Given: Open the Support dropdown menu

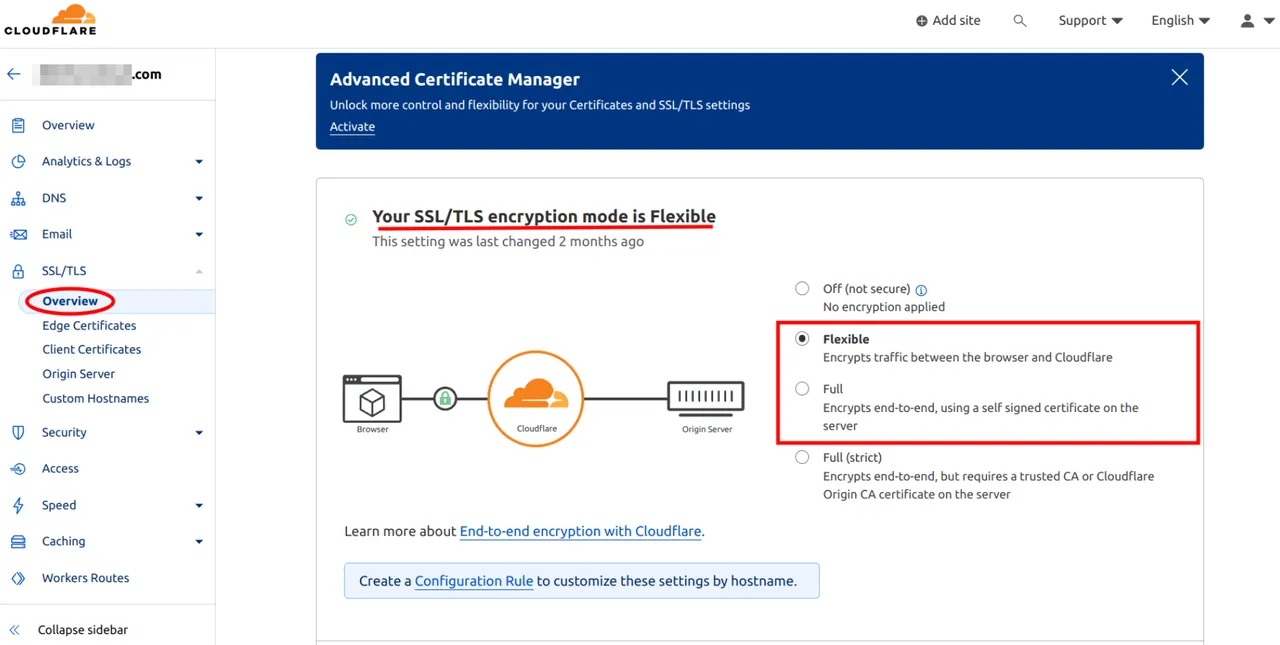Looking at the screenshot, I should click(1090, 21).
